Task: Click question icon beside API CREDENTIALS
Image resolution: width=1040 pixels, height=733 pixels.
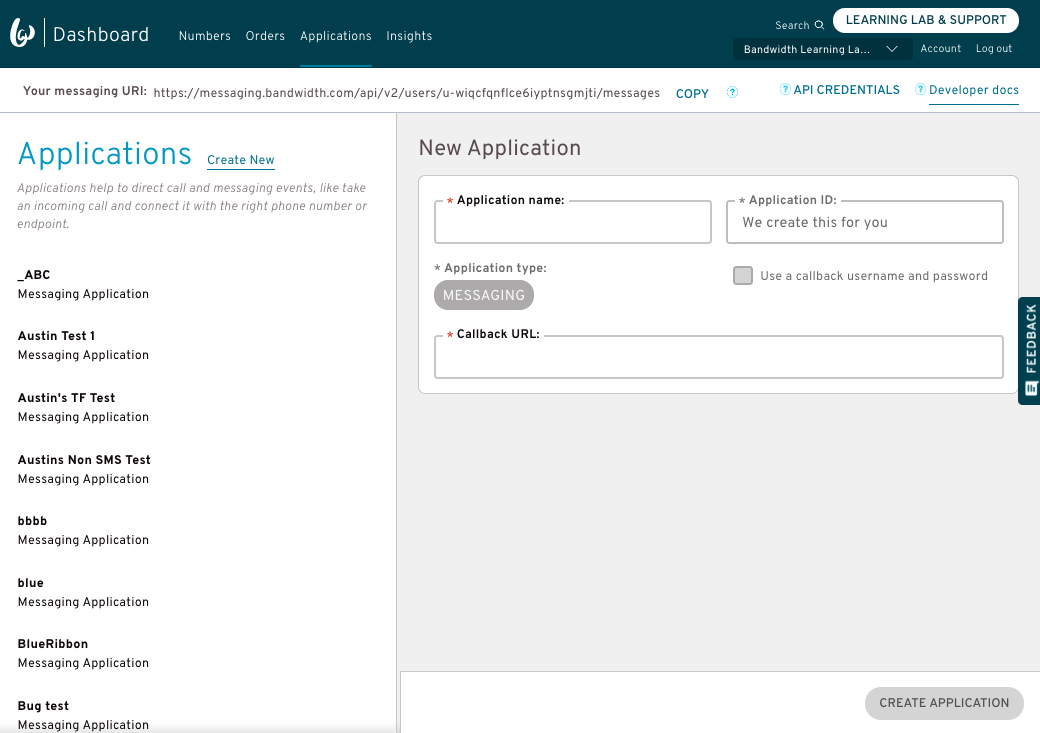Action: [x=785, y=90]
